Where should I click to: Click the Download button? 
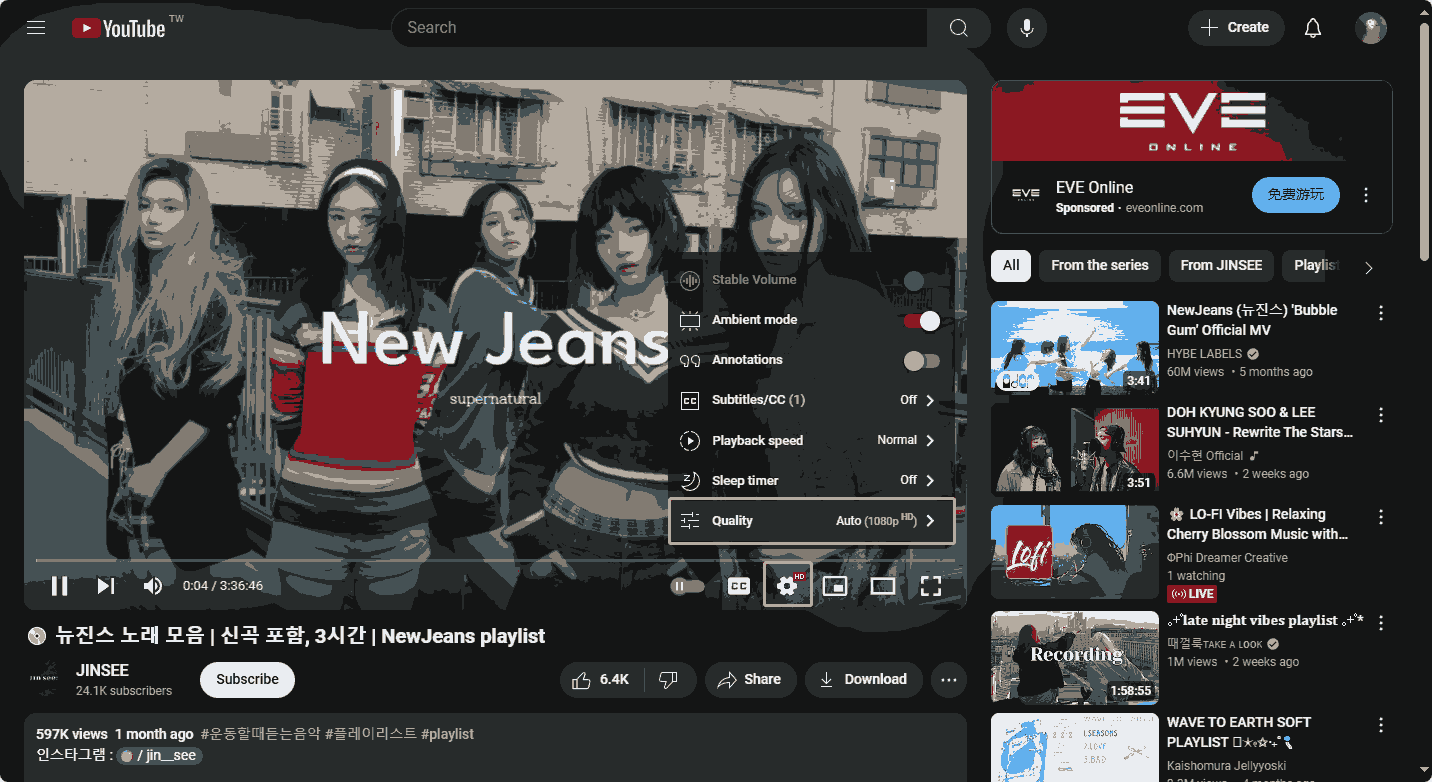click(863, 680)
